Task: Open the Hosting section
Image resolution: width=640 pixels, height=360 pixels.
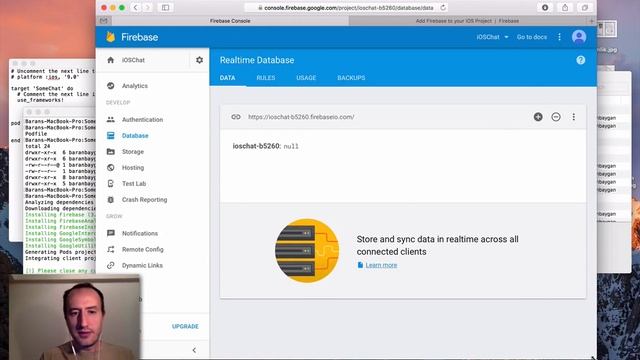Action: click(133, 167)
